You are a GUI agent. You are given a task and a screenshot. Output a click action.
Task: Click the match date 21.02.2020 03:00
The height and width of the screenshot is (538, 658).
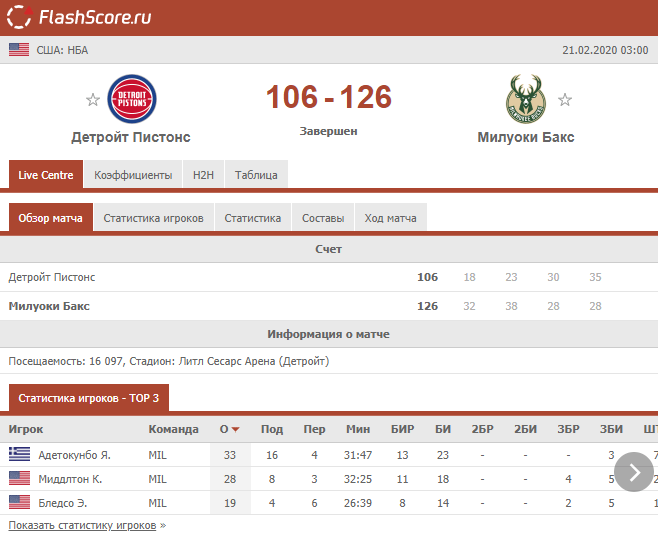605,50
